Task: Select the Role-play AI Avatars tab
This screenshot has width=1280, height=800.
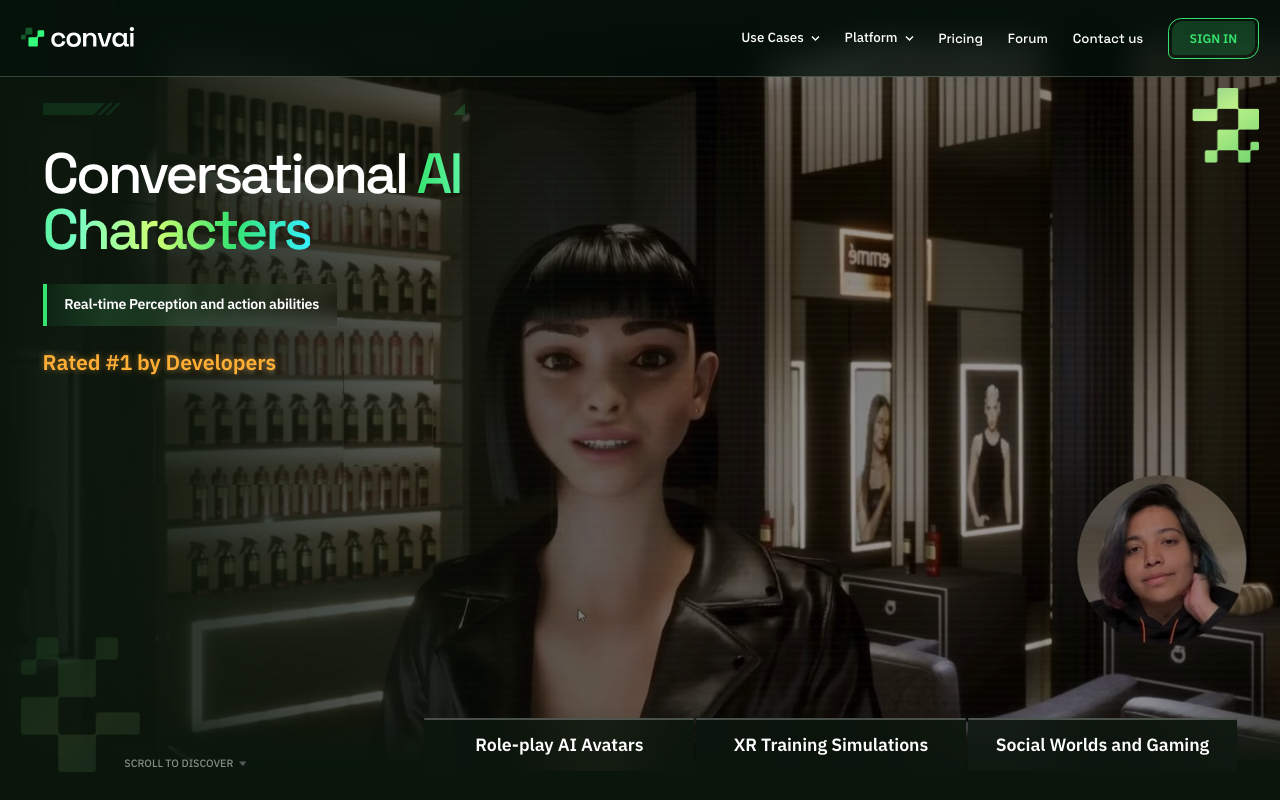Action: [x=559, y=745]
